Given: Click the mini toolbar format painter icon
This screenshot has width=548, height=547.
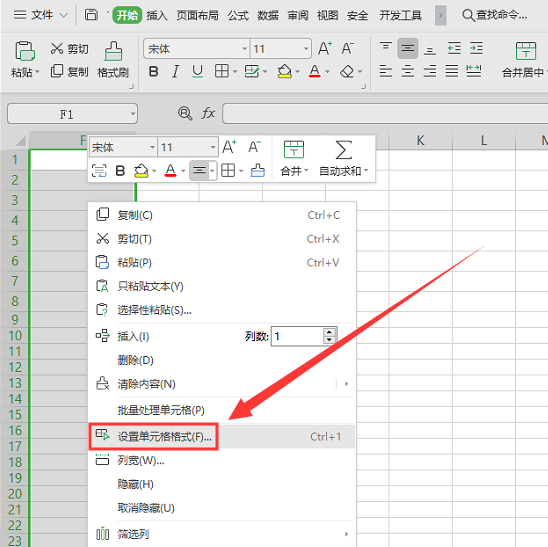Looking at the screenshot, I should point(258,171).
